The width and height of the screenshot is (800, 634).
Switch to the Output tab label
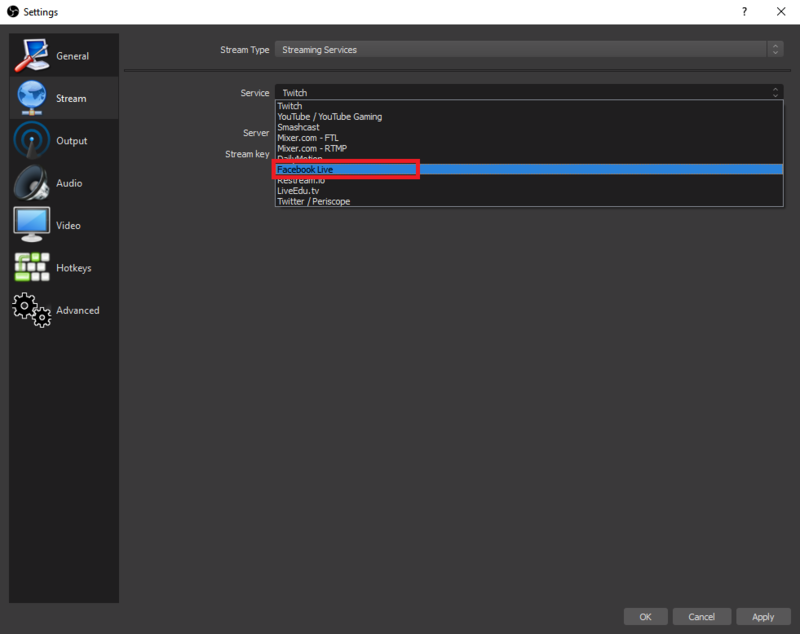[71, 141]
